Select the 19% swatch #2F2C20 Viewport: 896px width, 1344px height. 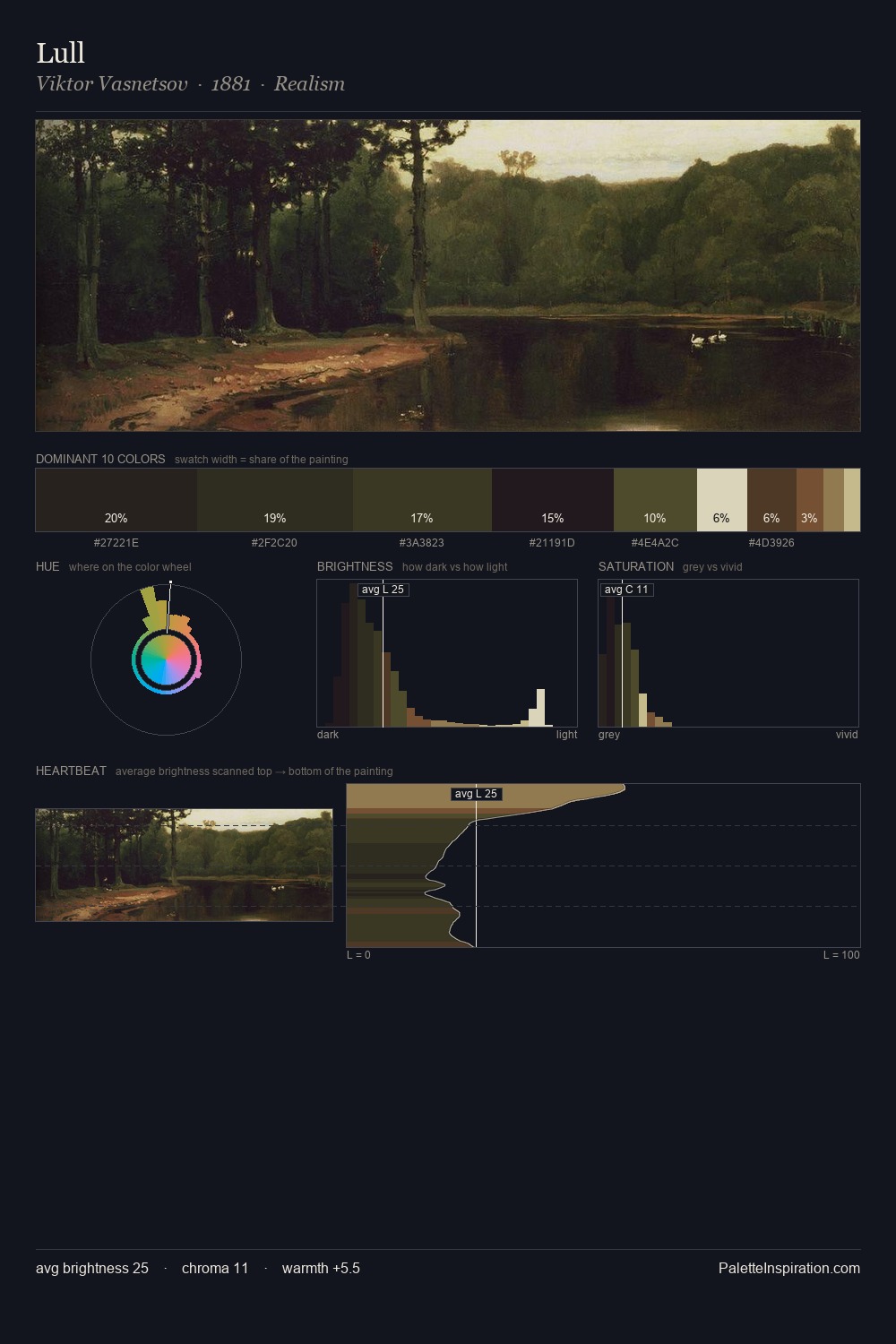(x=275, y=500)
